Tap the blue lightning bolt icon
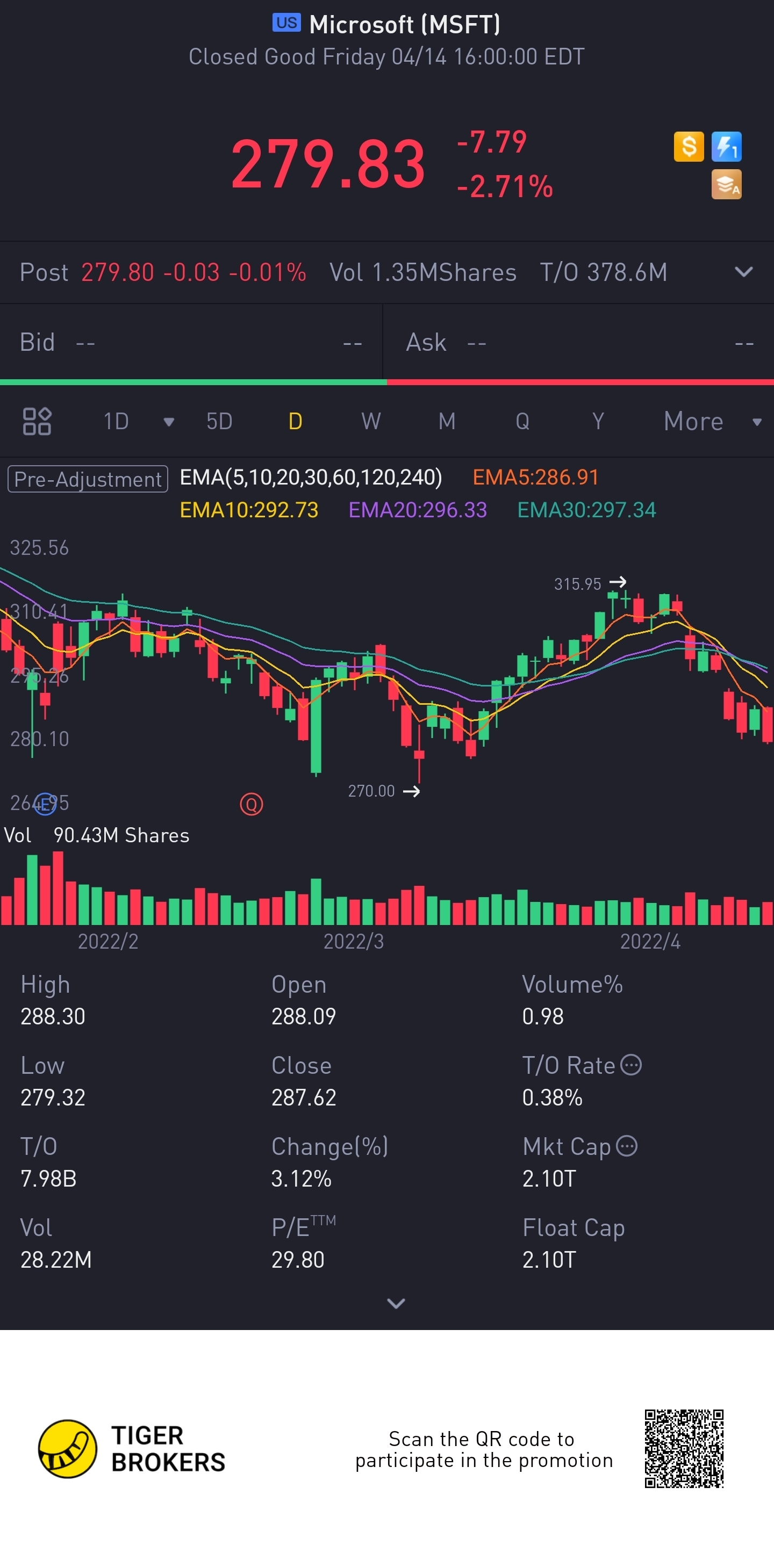The height and width of the screenshot is (1568, 774). [x=727, y=147]
